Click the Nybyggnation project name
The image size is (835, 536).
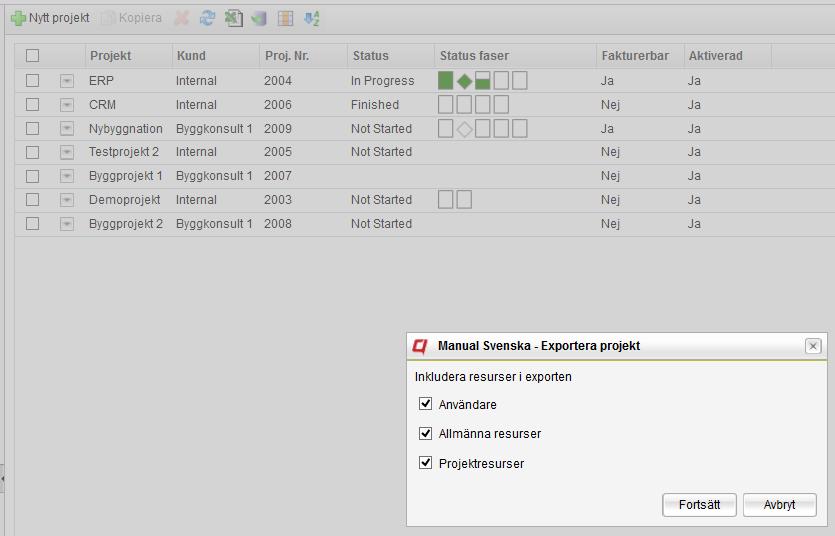click(x=126, y=129)
